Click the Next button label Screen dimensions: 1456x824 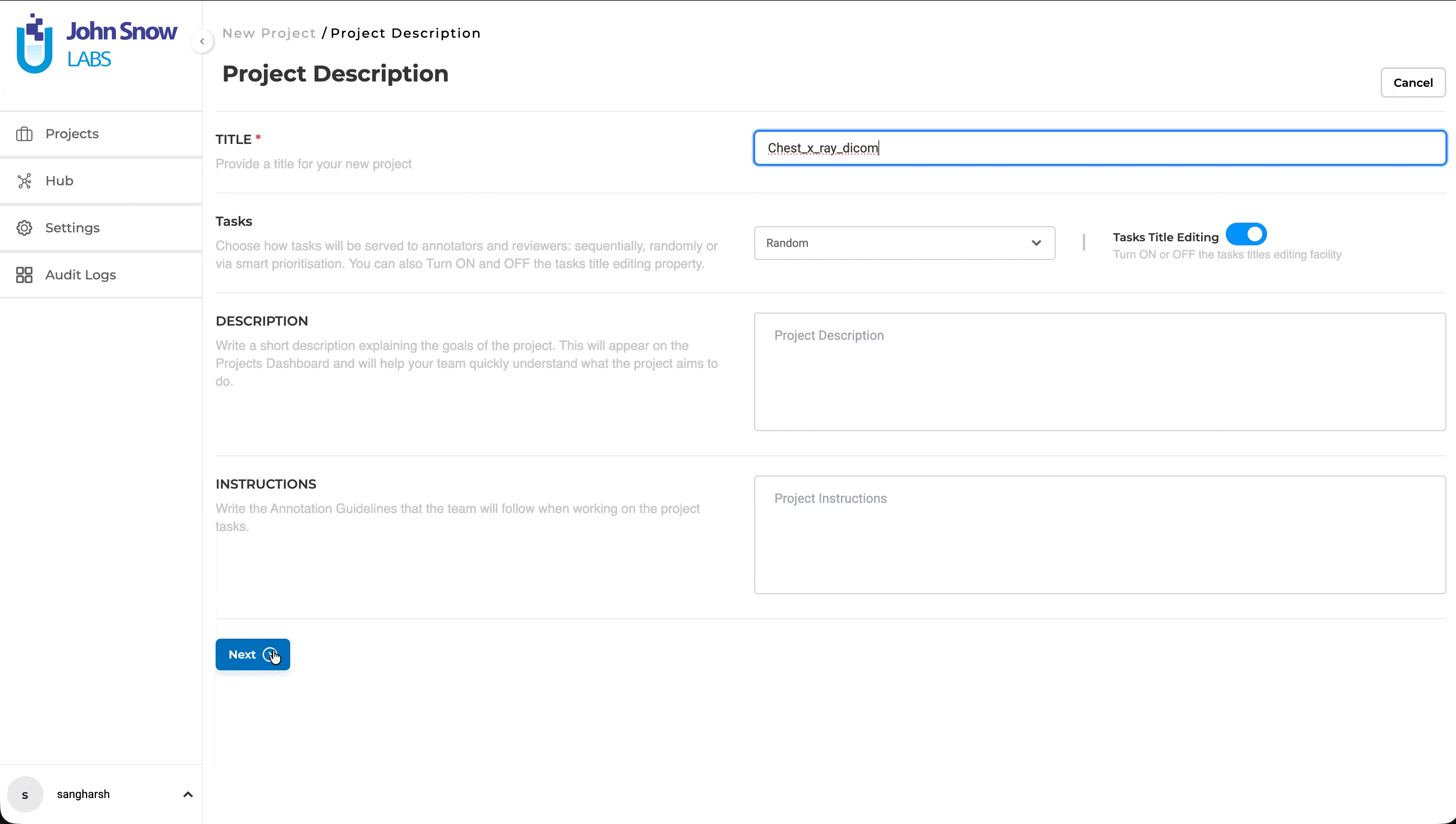coord(242,654)
